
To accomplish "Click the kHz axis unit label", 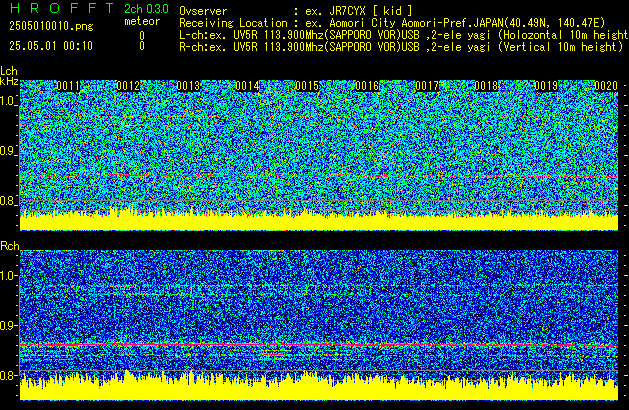I will (x=9, y=81).
